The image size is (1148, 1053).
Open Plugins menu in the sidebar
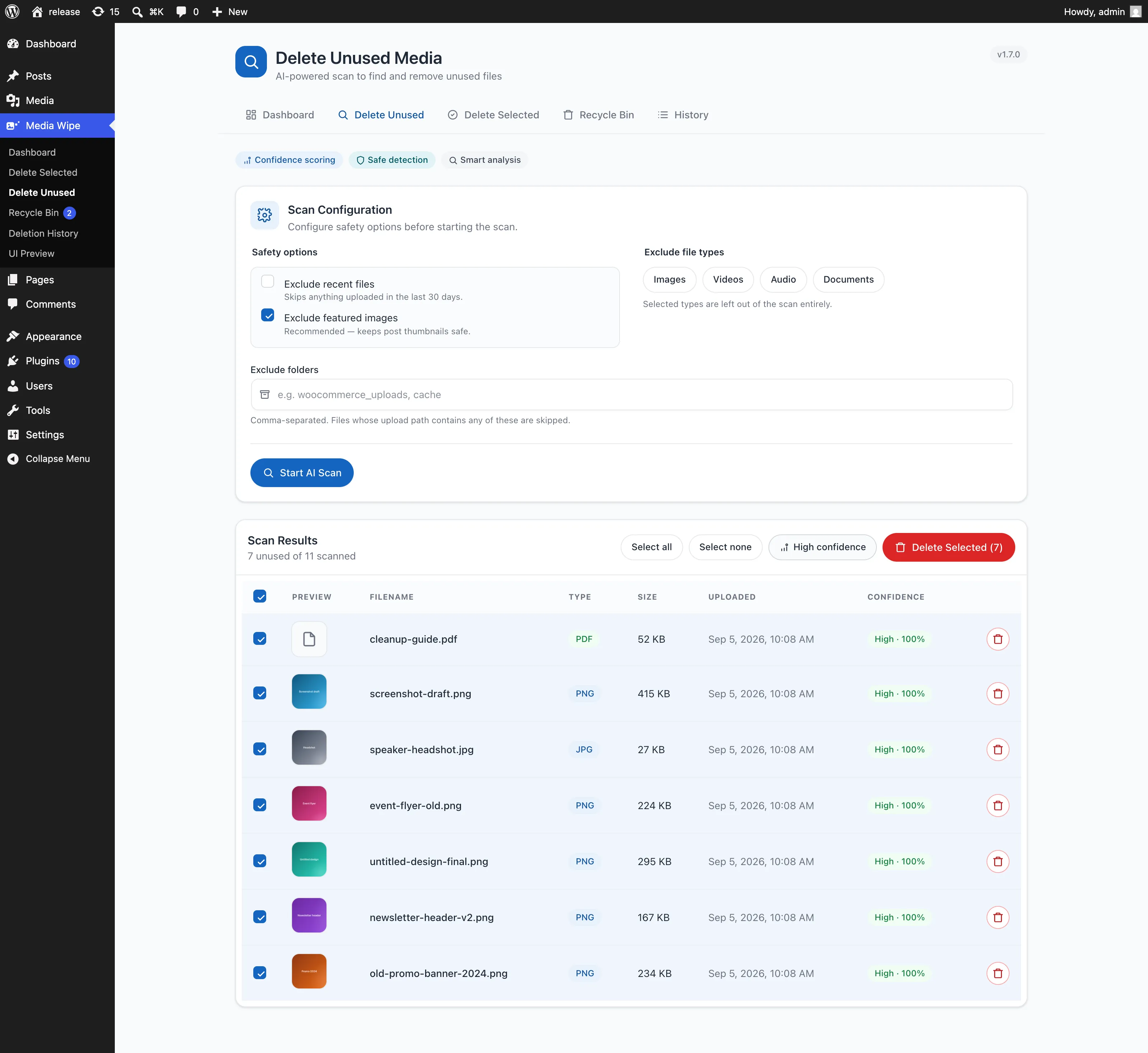coord(43,361)
